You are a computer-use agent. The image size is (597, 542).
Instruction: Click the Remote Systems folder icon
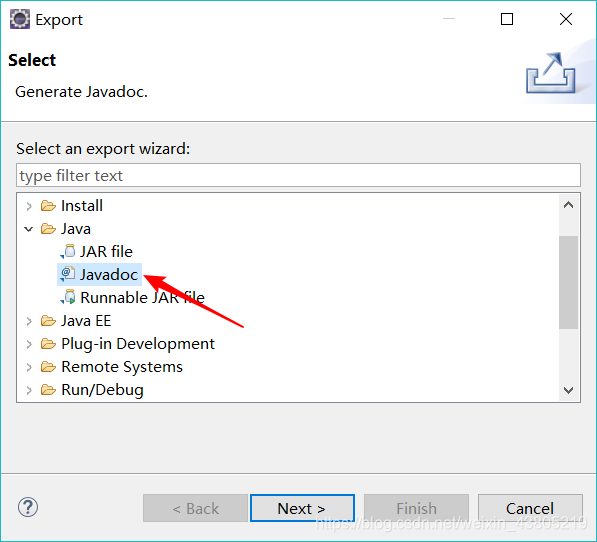(x=48, y=367)
